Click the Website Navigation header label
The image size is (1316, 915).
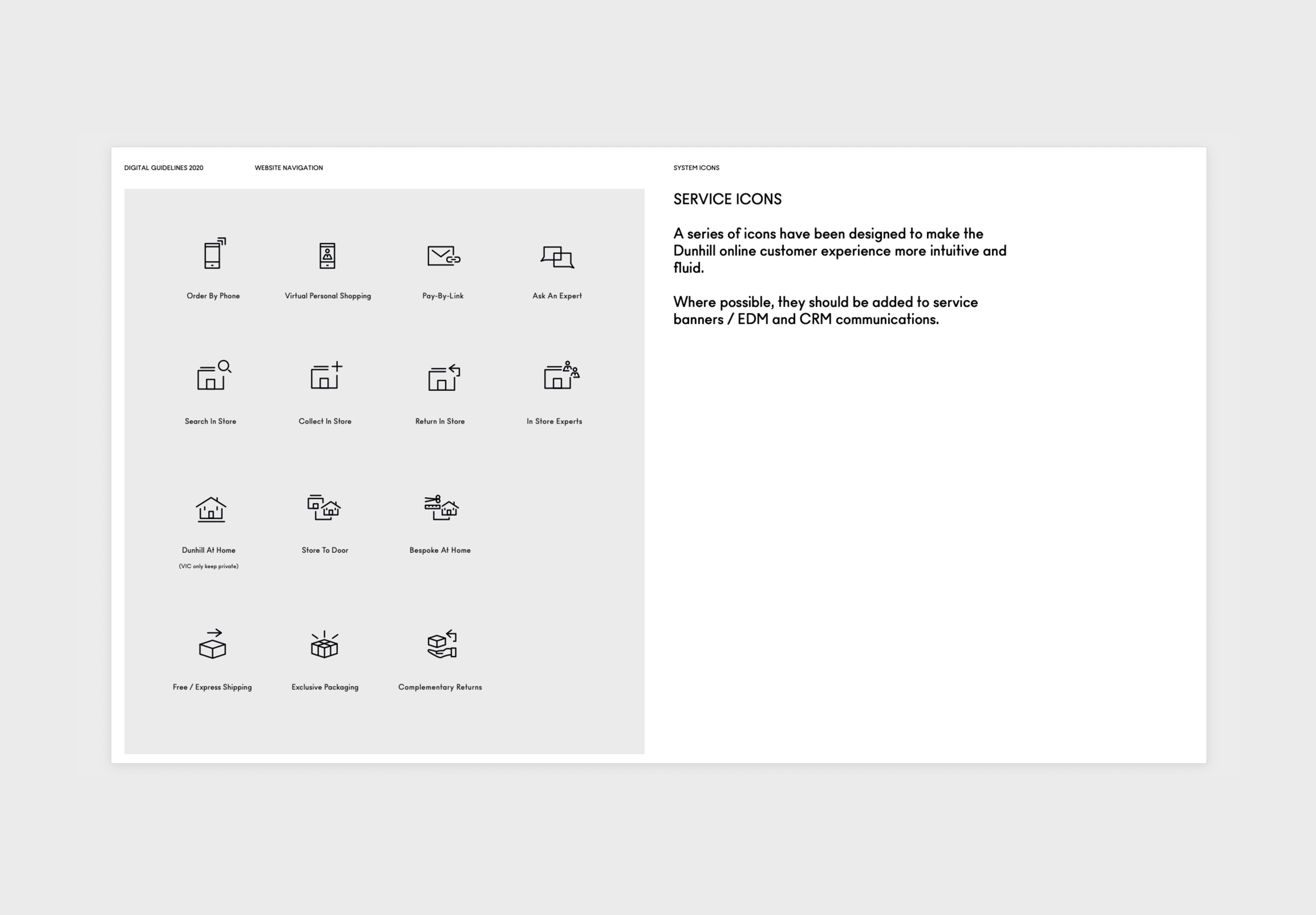tap(288, 168)
